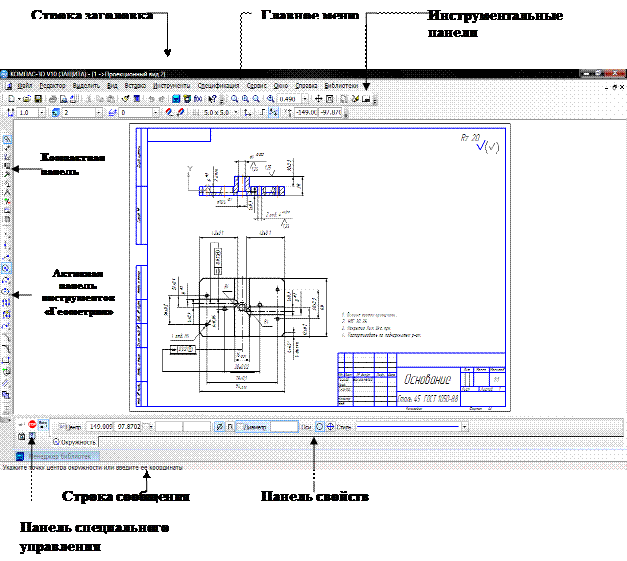Toggle the Radius button in property panel

(x=230, y=427)
